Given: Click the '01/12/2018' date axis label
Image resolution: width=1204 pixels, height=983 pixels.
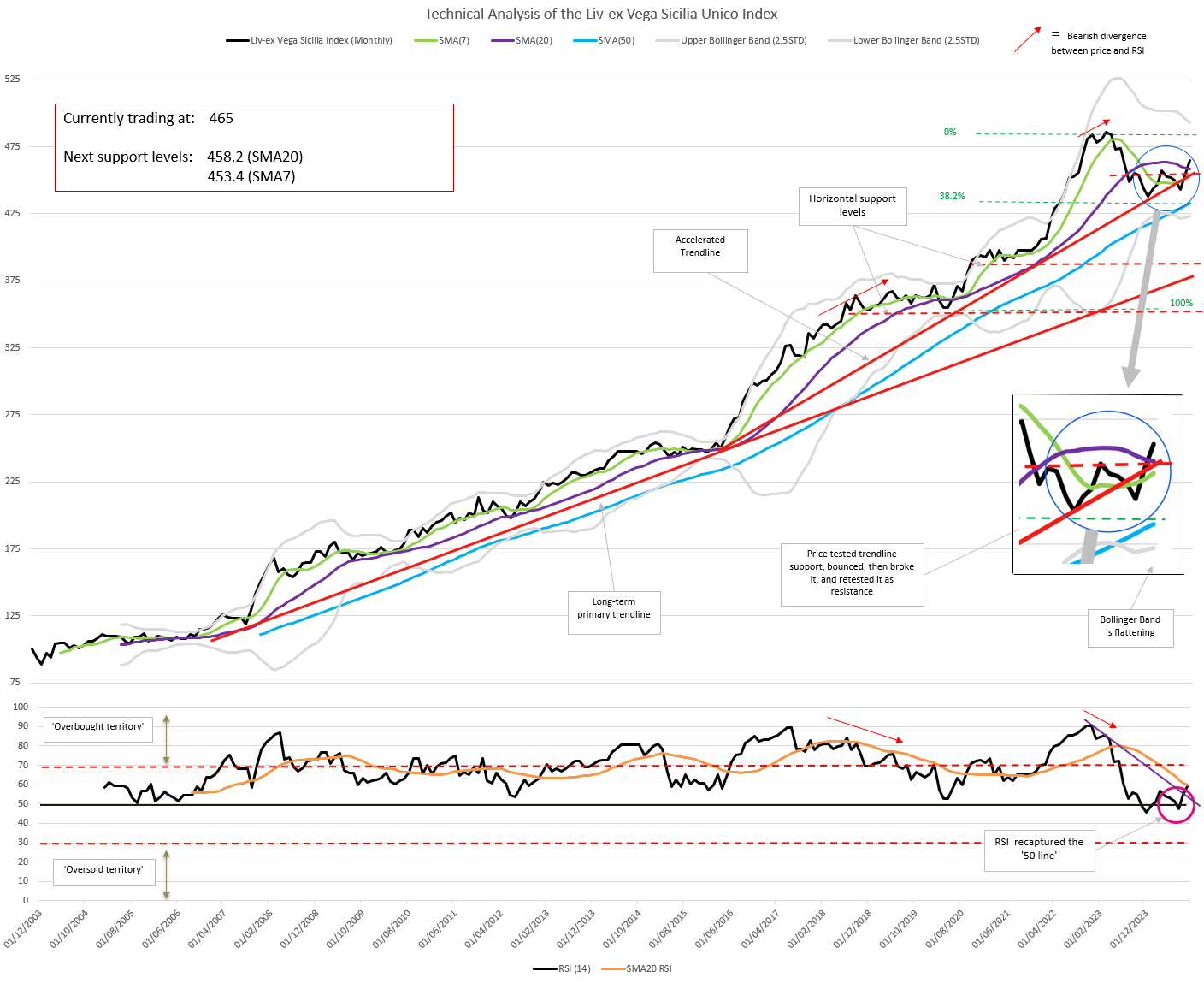Looking at the screenshot, I should (x=853, y=928).
